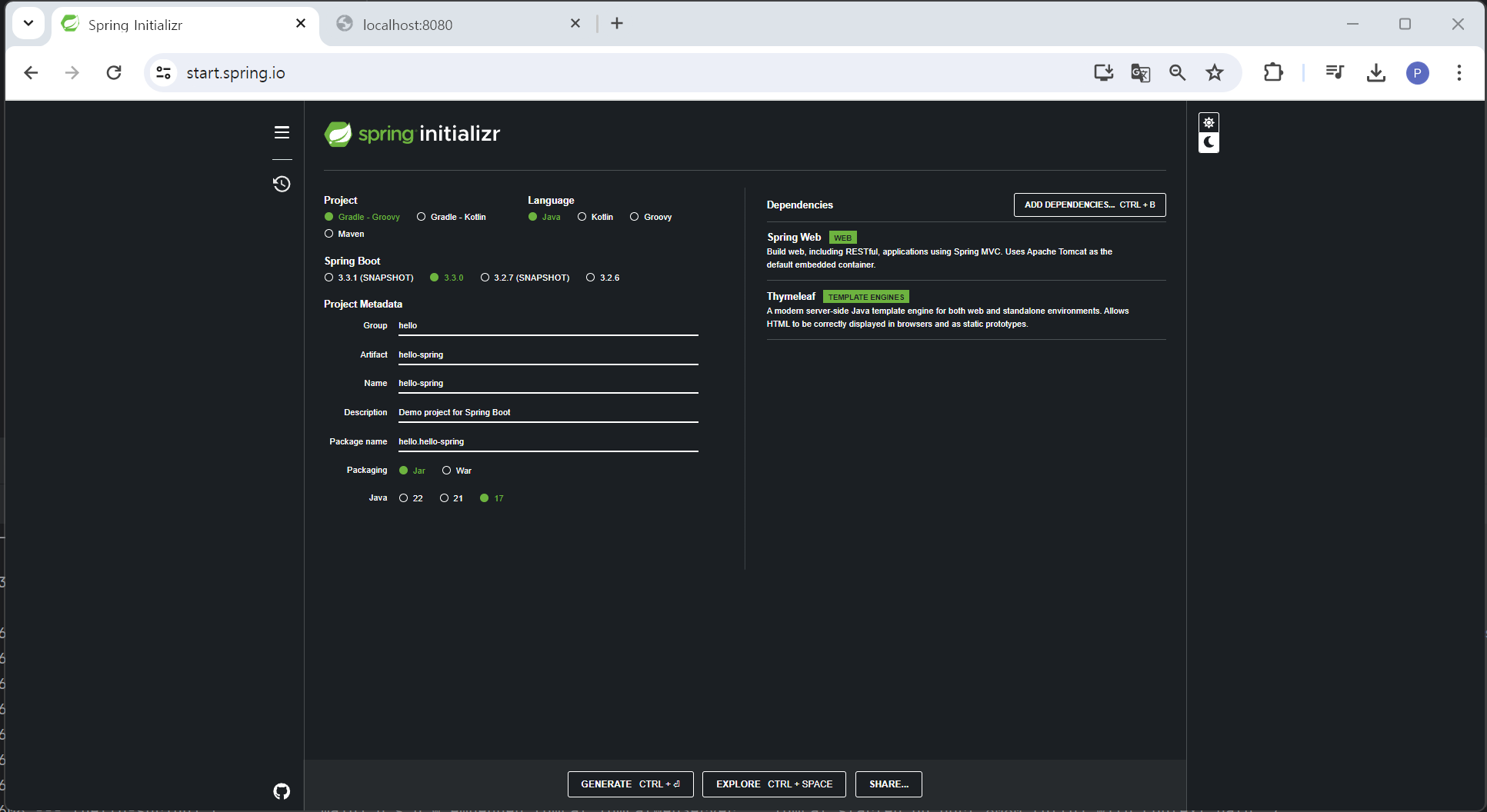This screenshot has width=1487, height=812.
Task: Explore the project contents
Action: pyautogui.click(x=774, y=784)
